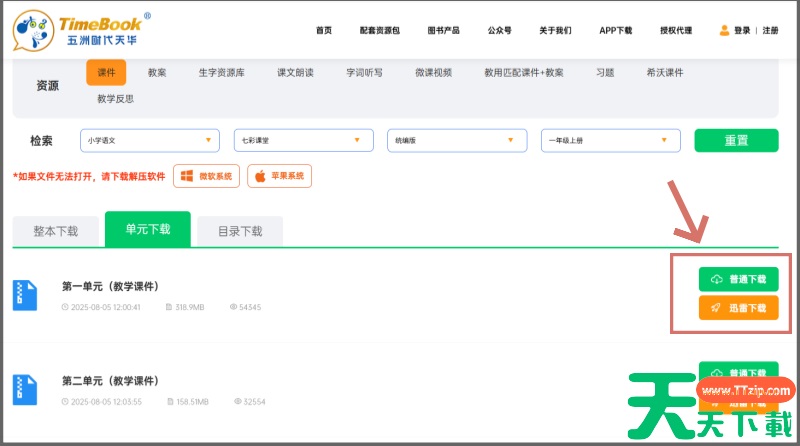Click the file size icon beside 318.9MB

click(x=169, y=307)
